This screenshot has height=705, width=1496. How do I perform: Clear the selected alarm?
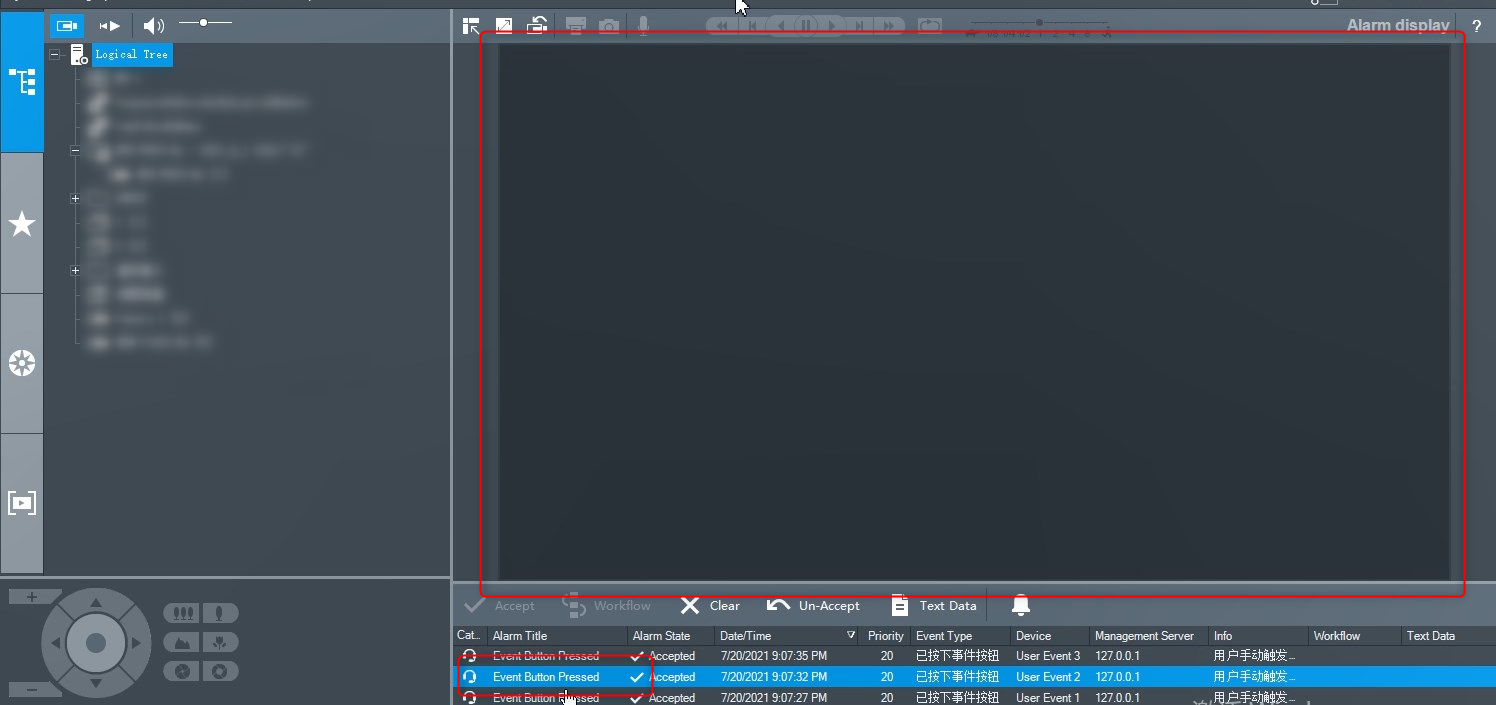click(710, 606)
